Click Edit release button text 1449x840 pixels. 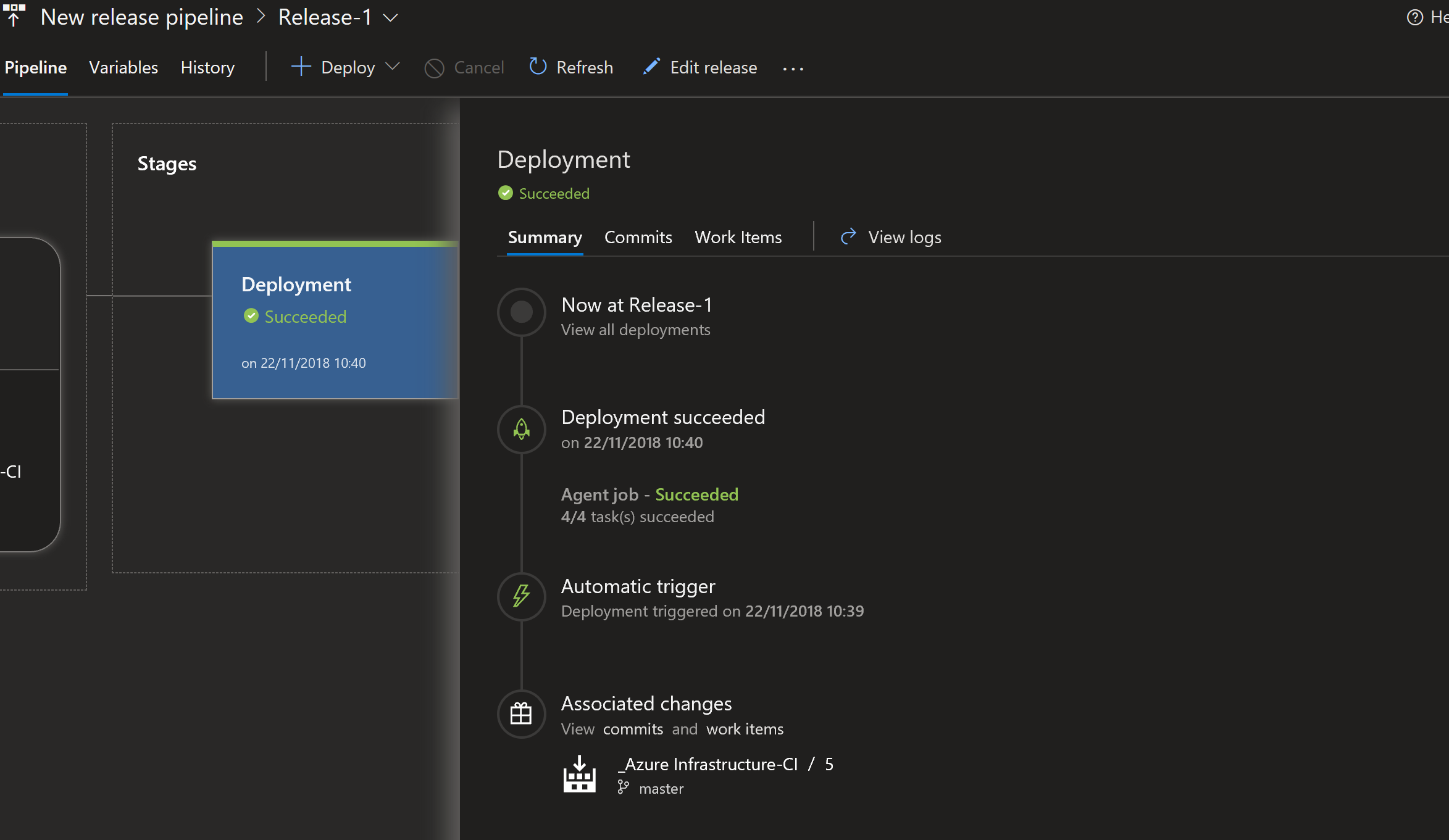point(714,67)
